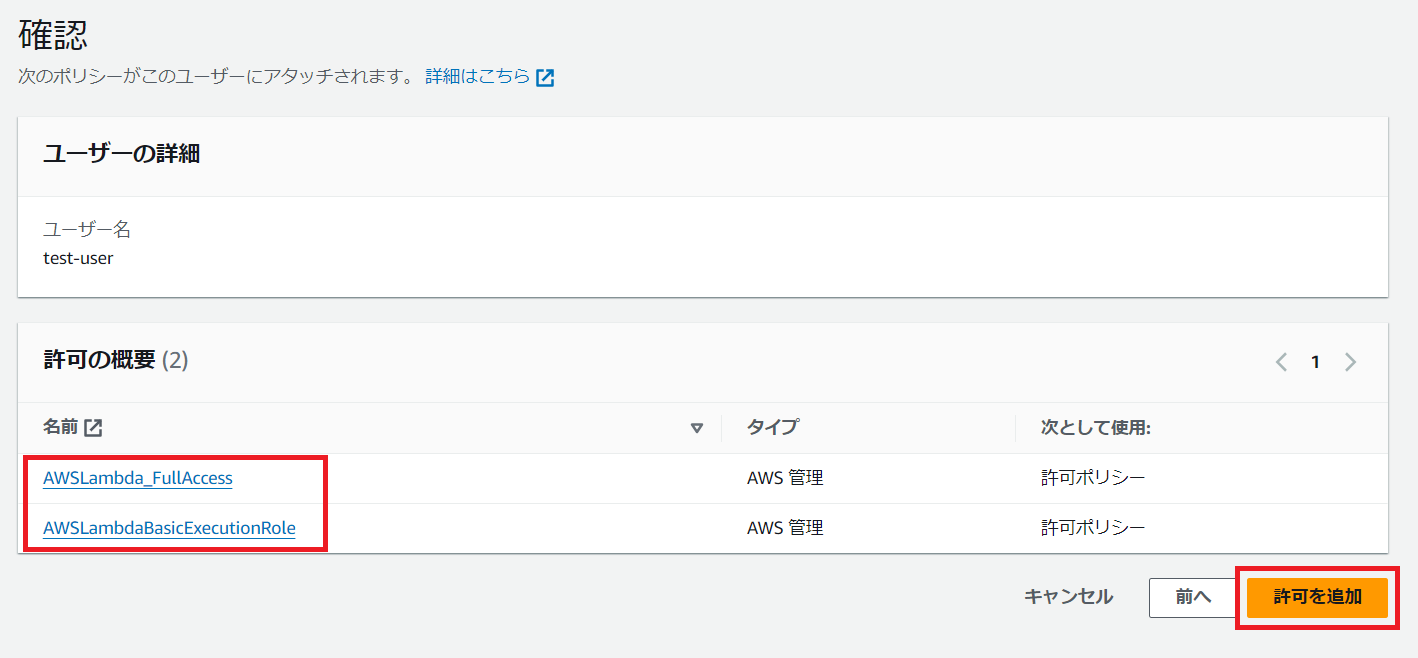Screen dimensions: 1418x658
Task: Click the タイプ column header
Action: (x=772, y=428)
